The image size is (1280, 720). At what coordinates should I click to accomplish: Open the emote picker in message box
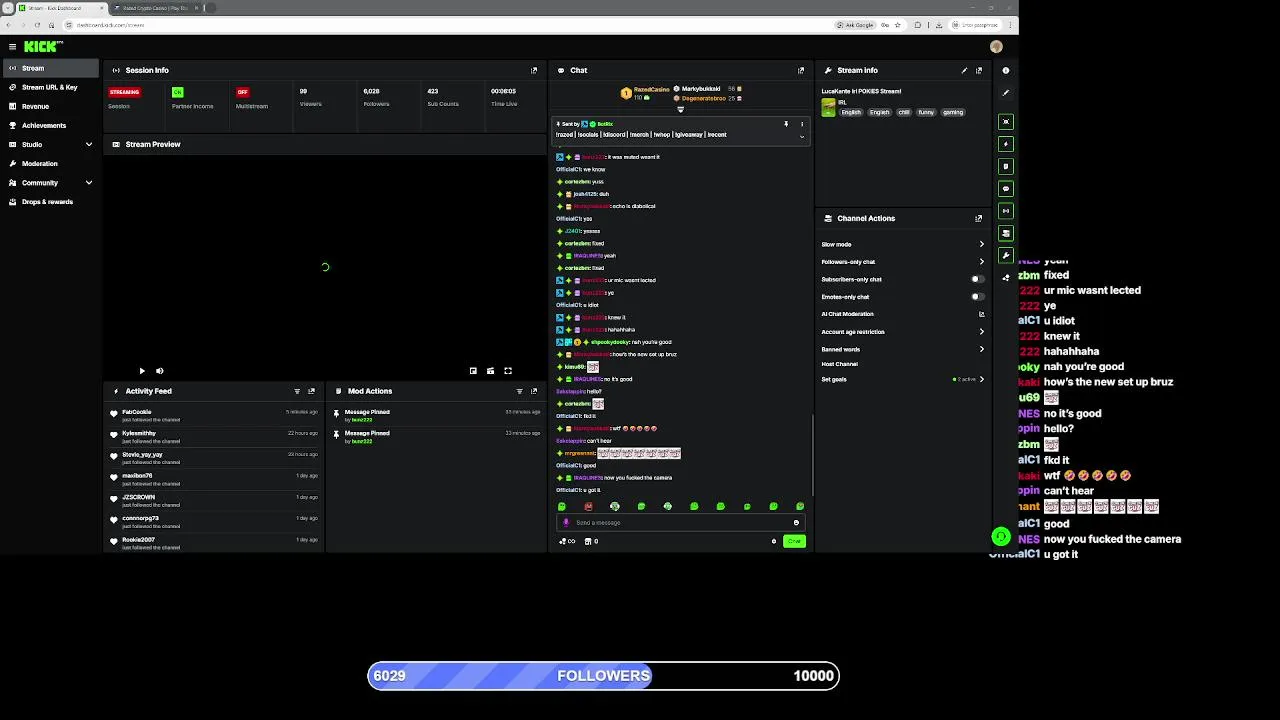click(x=796, y=522)
